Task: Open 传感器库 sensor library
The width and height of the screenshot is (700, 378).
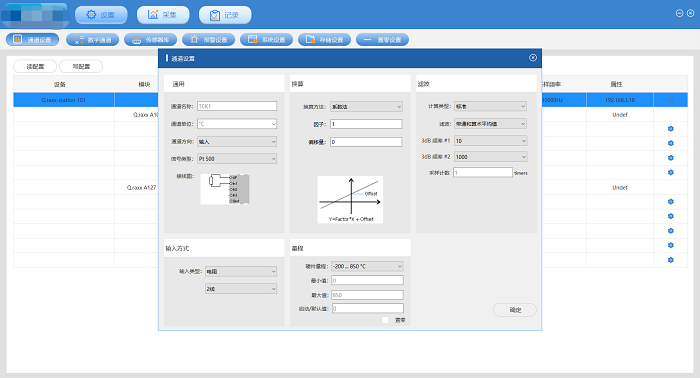Action: [x=150, y=40]
